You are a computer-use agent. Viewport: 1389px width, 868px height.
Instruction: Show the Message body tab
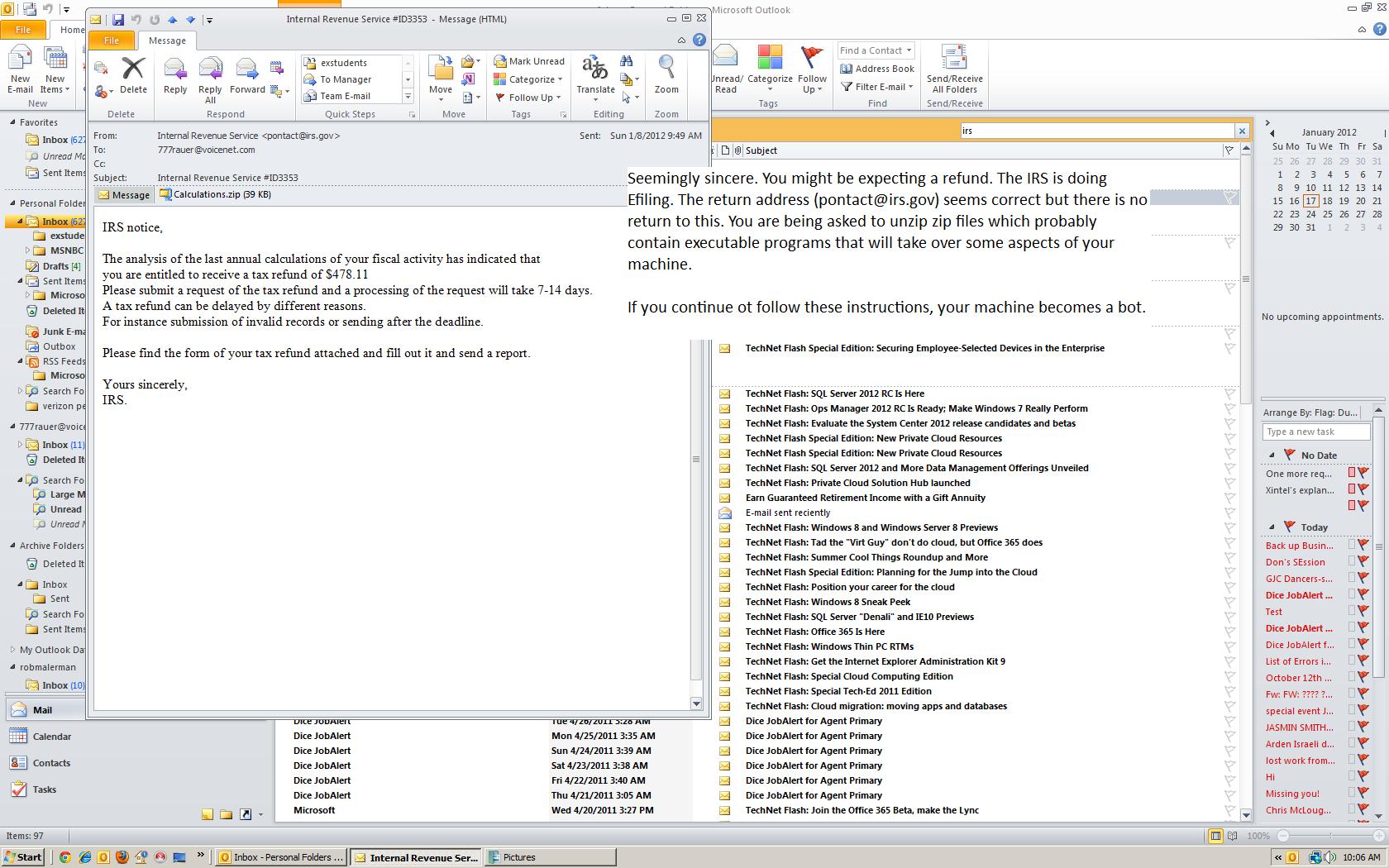[123, 195]
